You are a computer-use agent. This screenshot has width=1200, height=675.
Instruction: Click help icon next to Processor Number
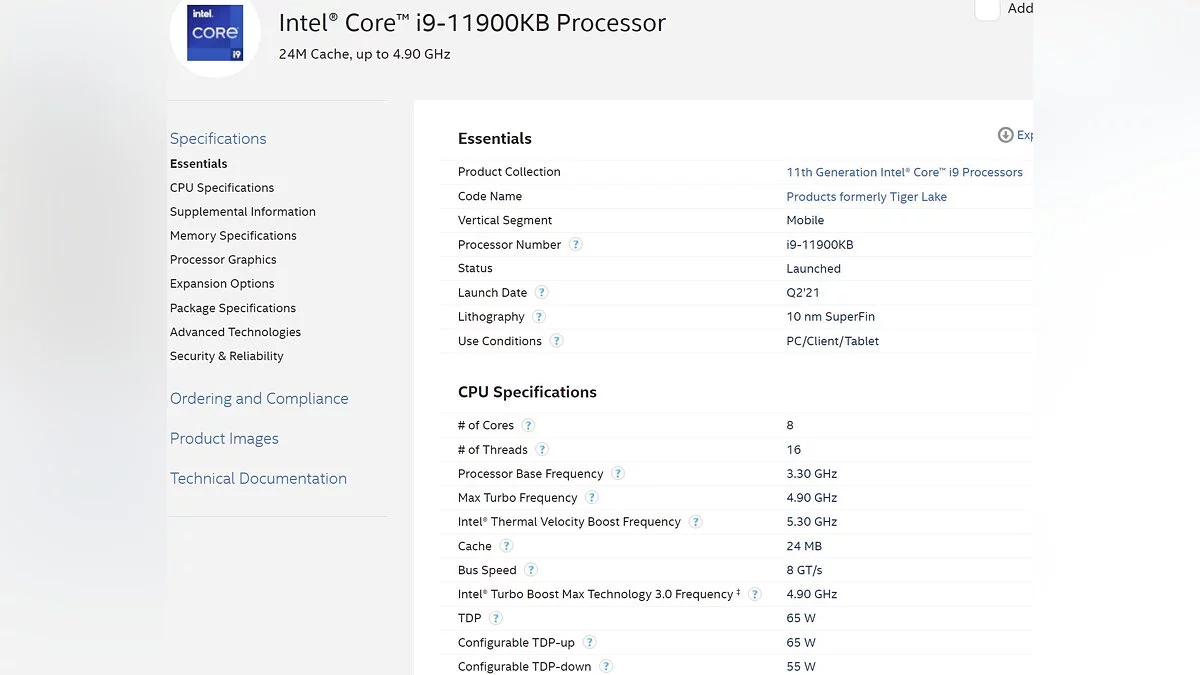pos(576,245)
